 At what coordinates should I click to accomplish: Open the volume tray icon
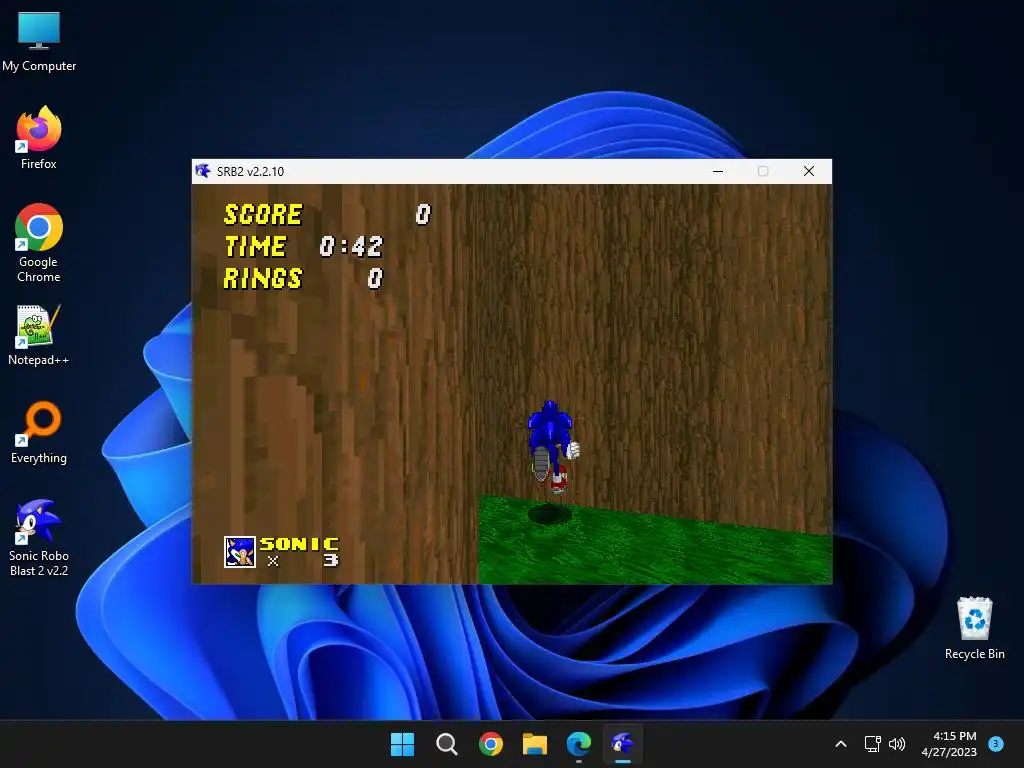tap(897, 744)
